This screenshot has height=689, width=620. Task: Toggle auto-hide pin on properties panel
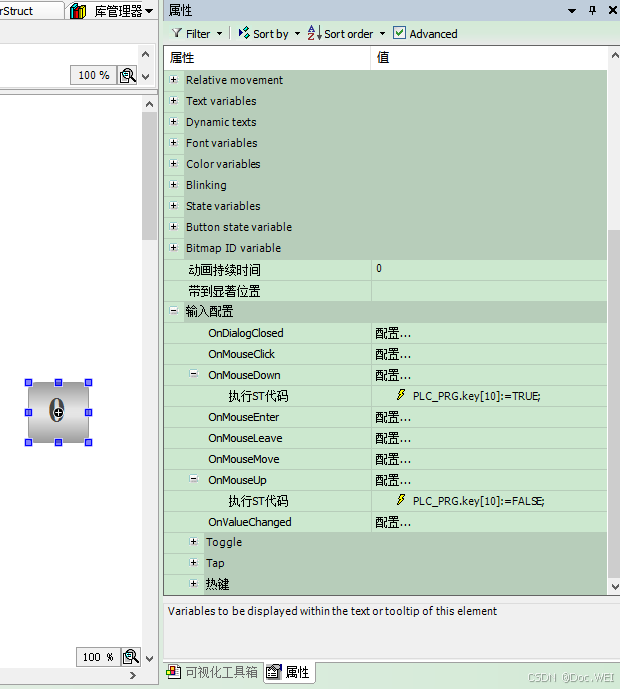[x=592, y=10]
